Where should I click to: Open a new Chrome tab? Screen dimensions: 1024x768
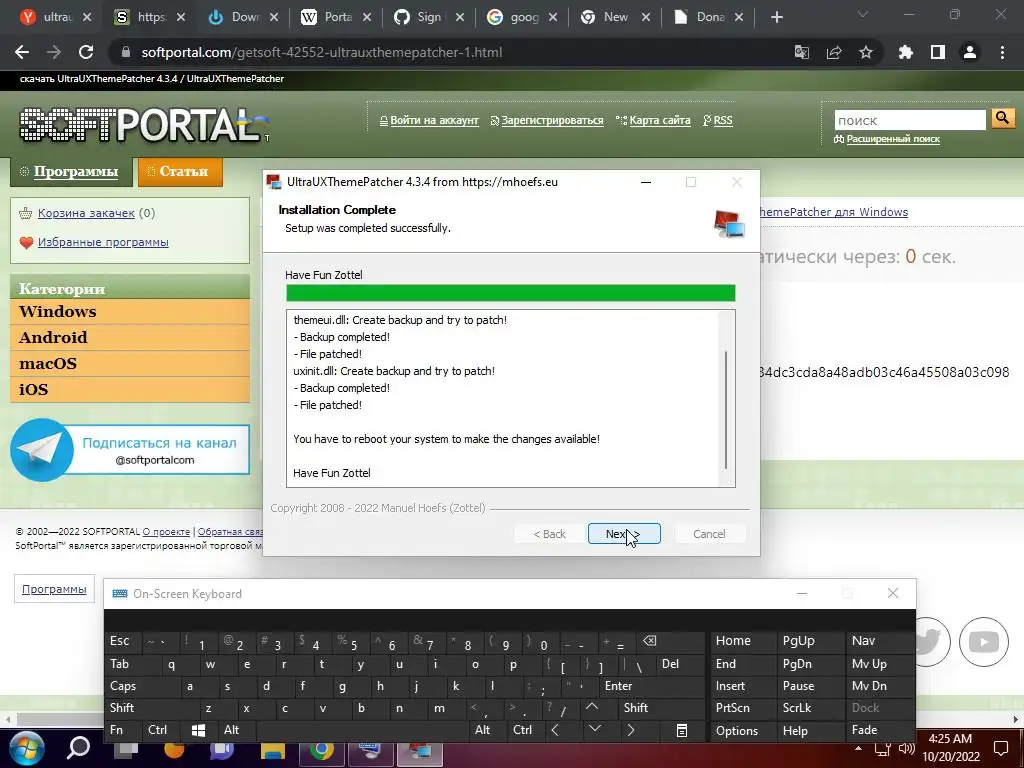click(776, 18)
